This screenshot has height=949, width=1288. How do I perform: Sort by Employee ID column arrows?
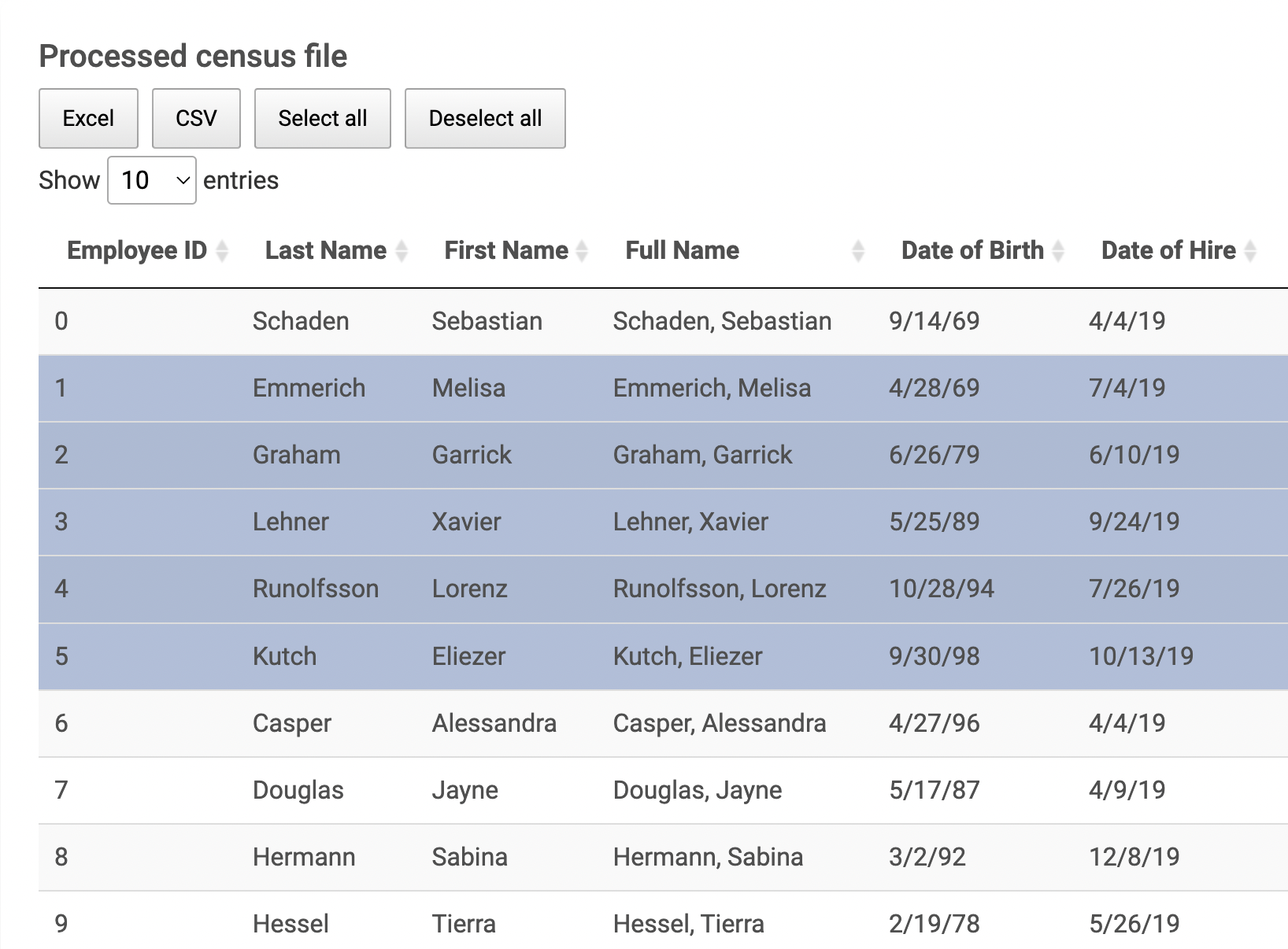point(222,251)
